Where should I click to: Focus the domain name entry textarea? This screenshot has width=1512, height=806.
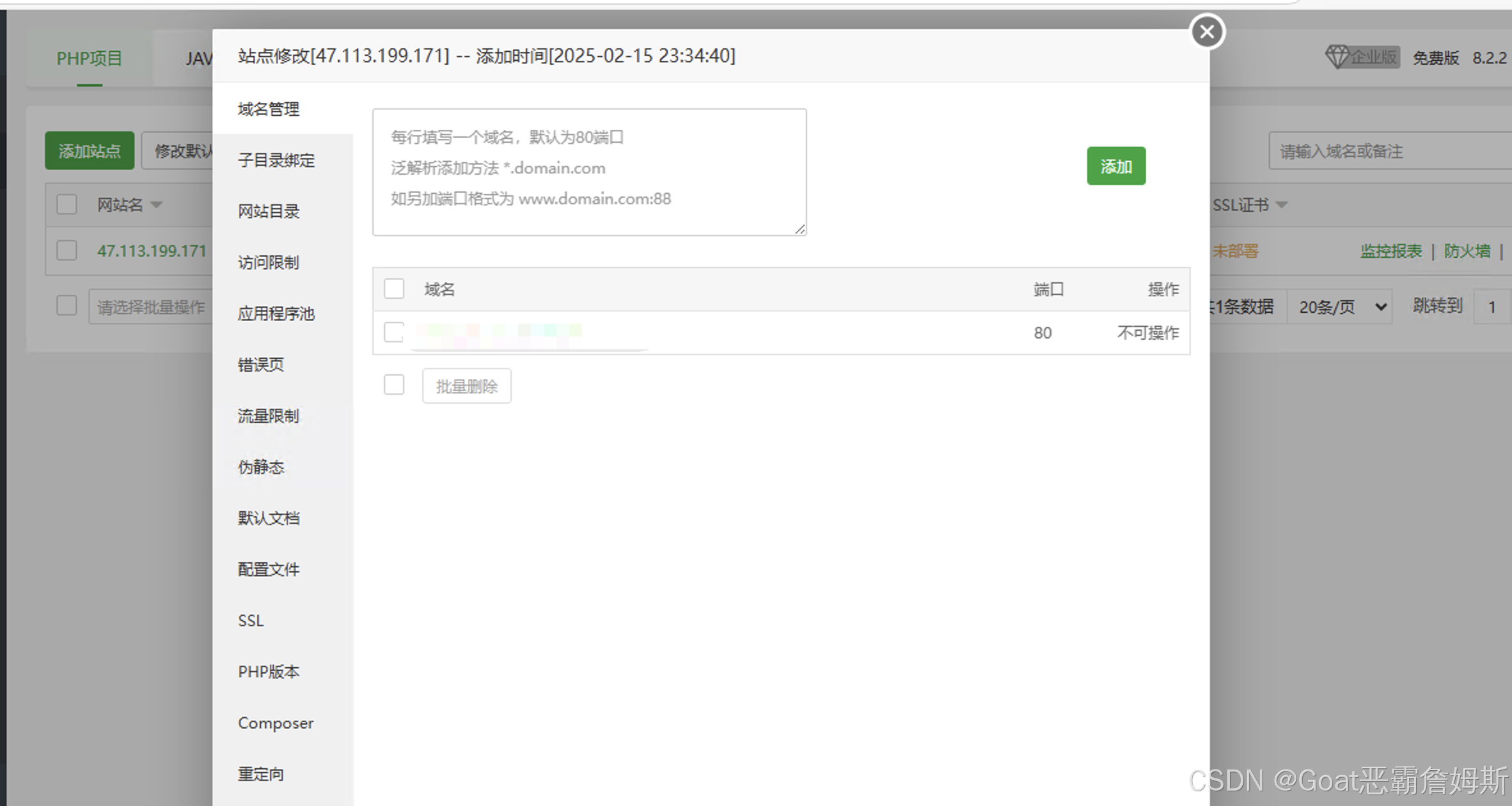coord(589,173)
